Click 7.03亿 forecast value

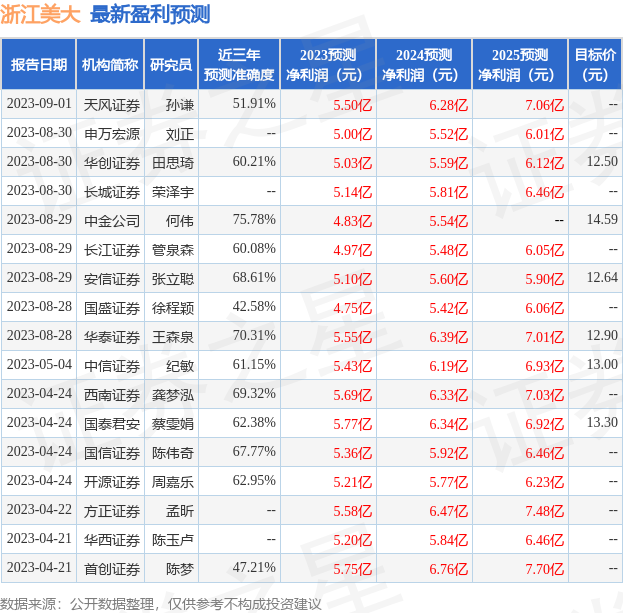tap(544, 395)
